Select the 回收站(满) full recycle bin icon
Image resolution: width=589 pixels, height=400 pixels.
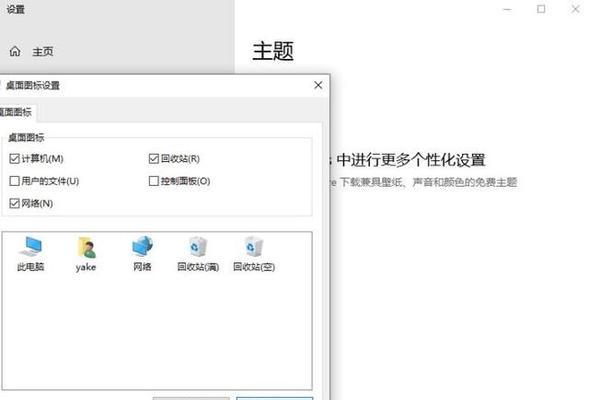click(198, 253)
